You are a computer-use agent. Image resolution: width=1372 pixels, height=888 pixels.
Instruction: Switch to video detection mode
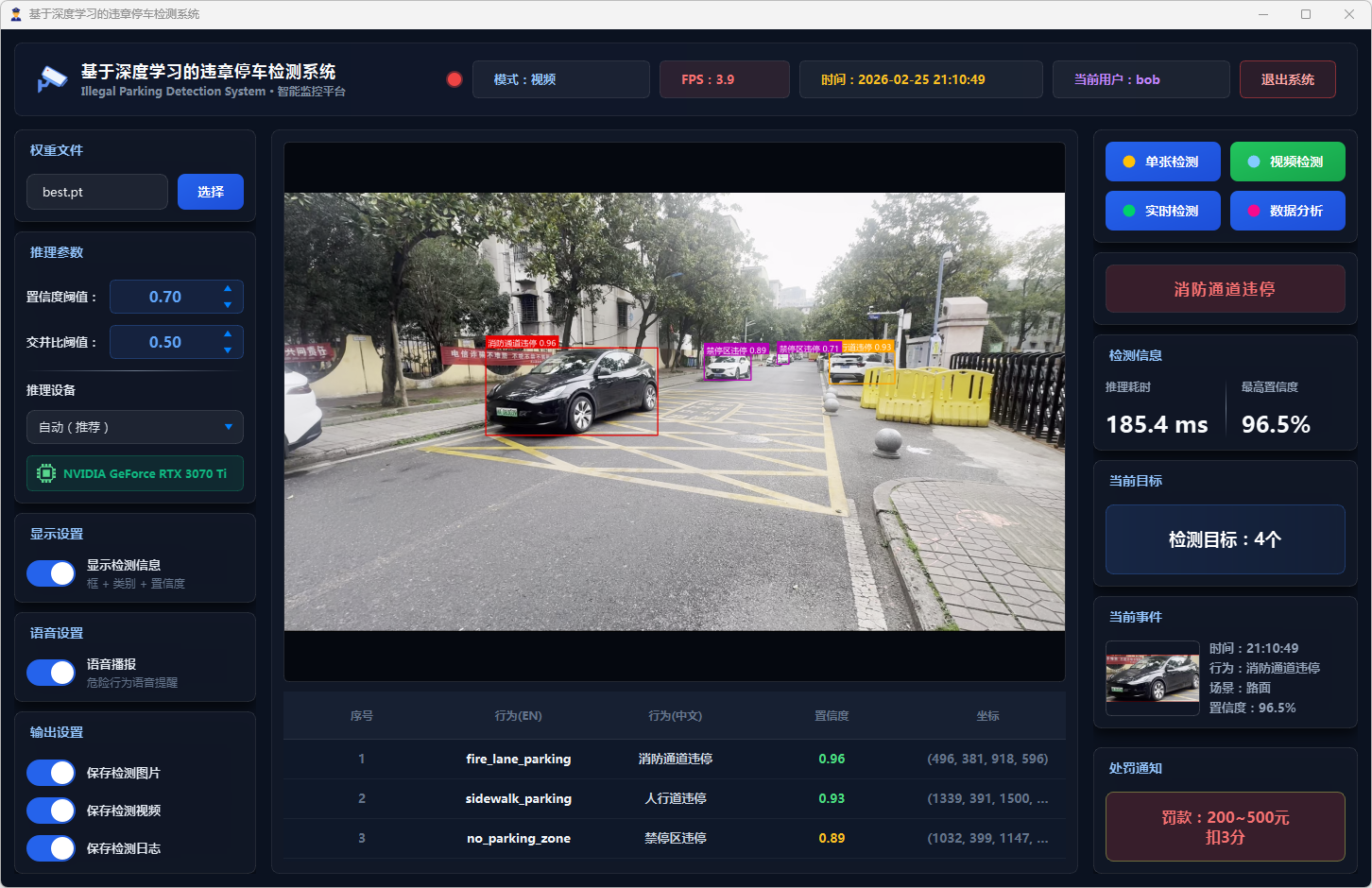(x=1287, y=162)
